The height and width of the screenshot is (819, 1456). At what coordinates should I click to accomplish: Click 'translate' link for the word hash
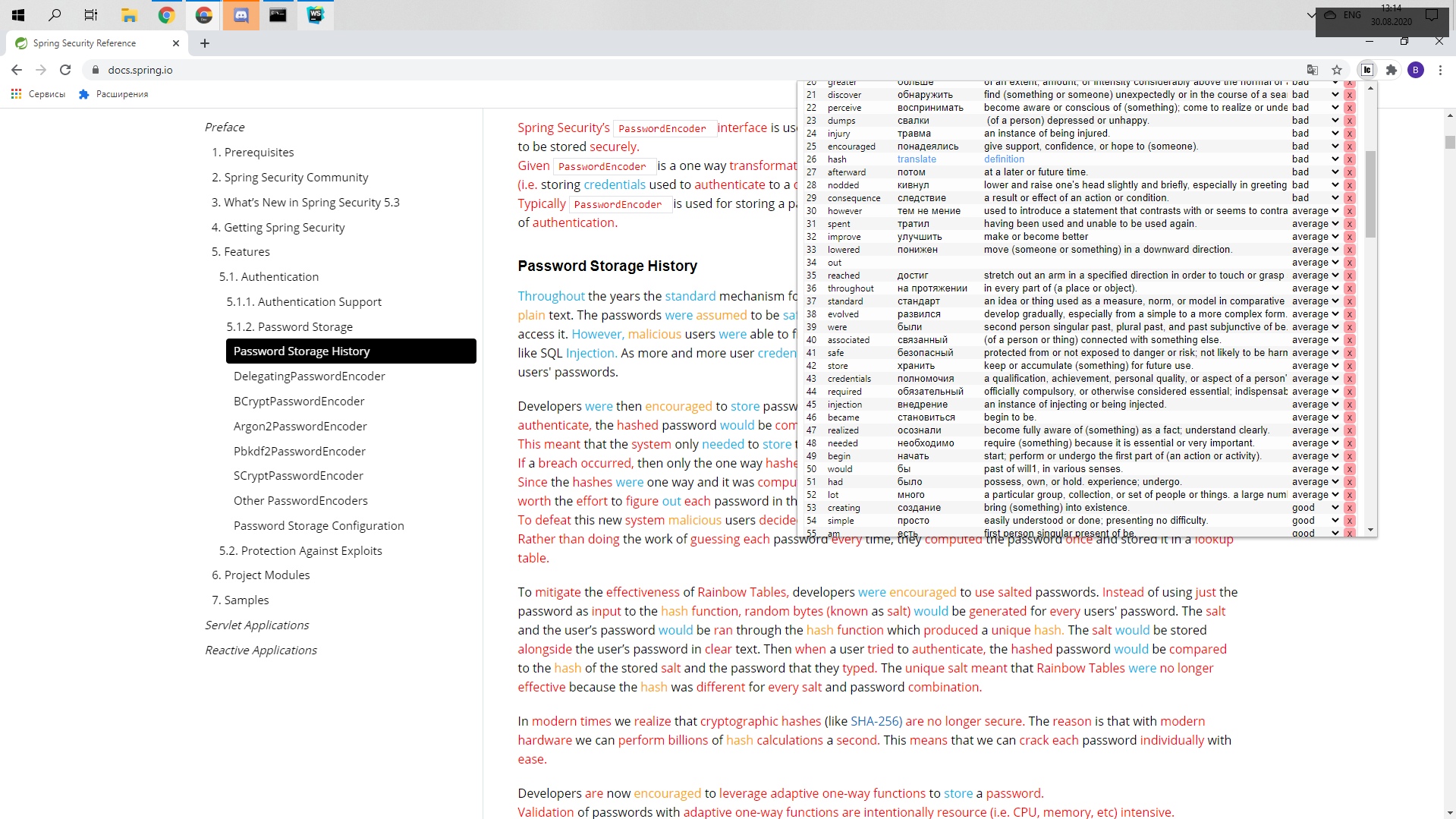(x=917, y=159)
